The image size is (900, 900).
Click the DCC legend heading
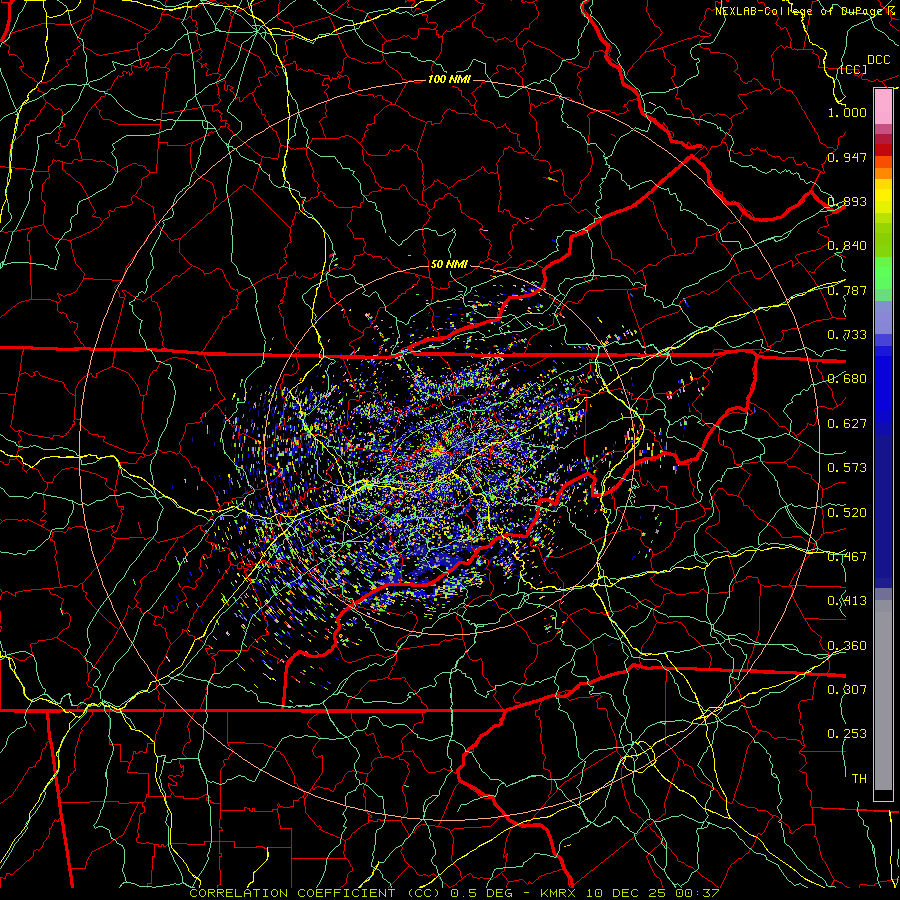coord(878,60)
